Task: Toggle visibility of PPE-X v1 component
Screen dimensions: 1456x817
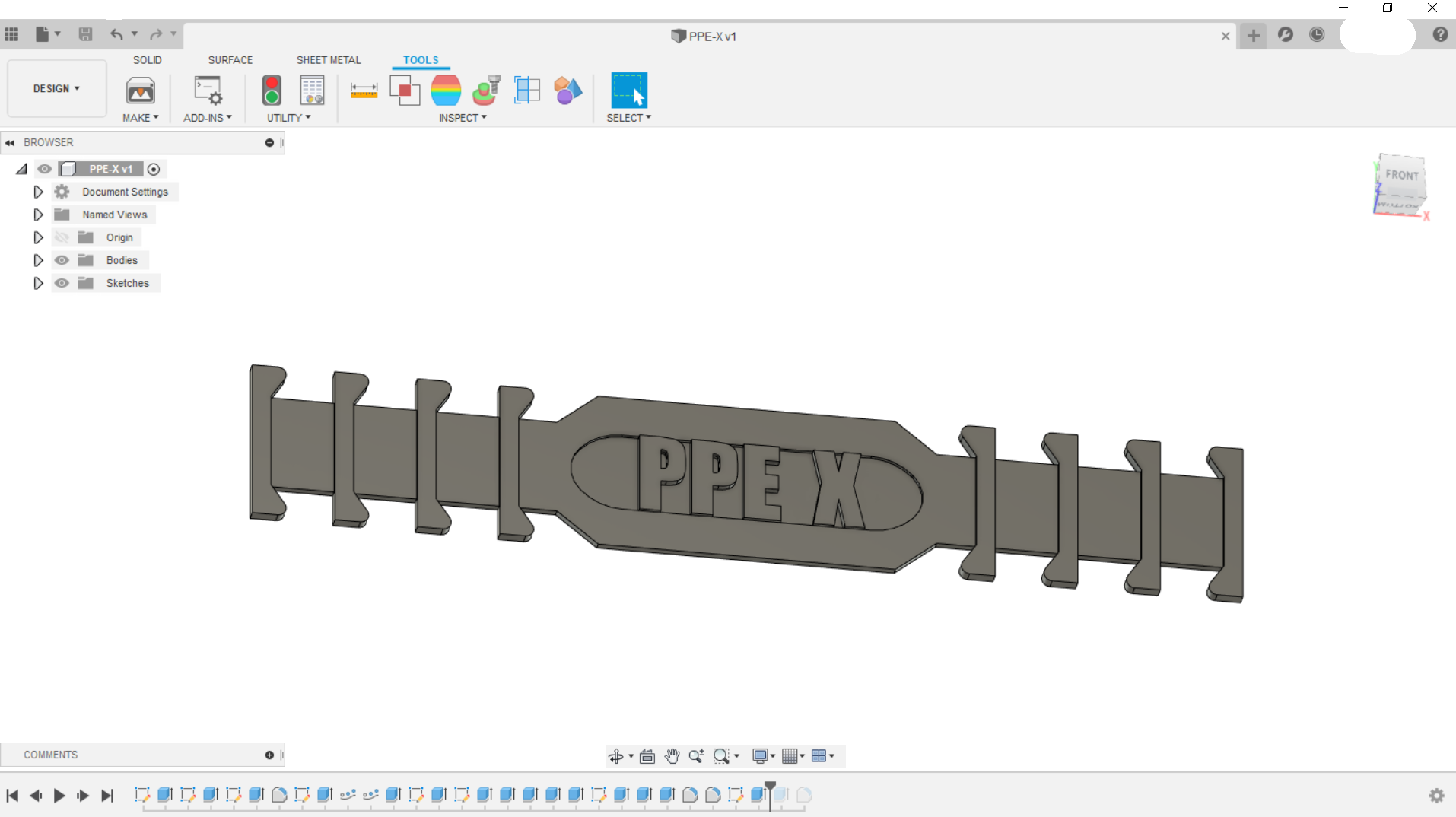Action: (x=45, y=169)
